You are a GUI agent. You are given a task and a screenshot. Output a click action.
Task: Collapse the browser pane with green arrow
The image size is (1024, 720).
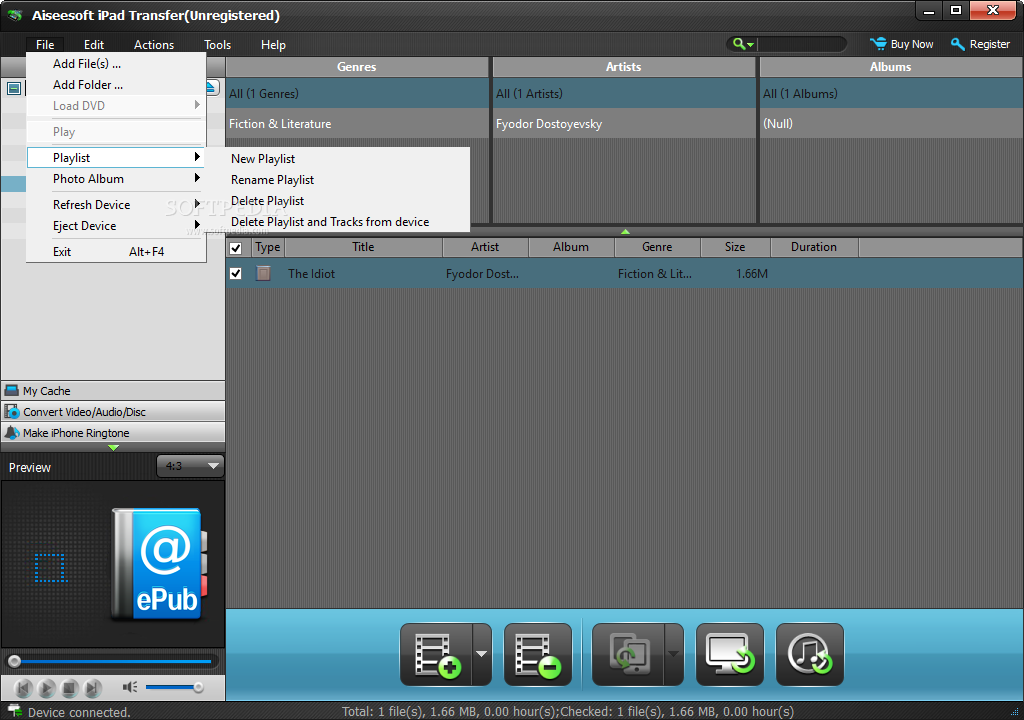coord(625,231)
